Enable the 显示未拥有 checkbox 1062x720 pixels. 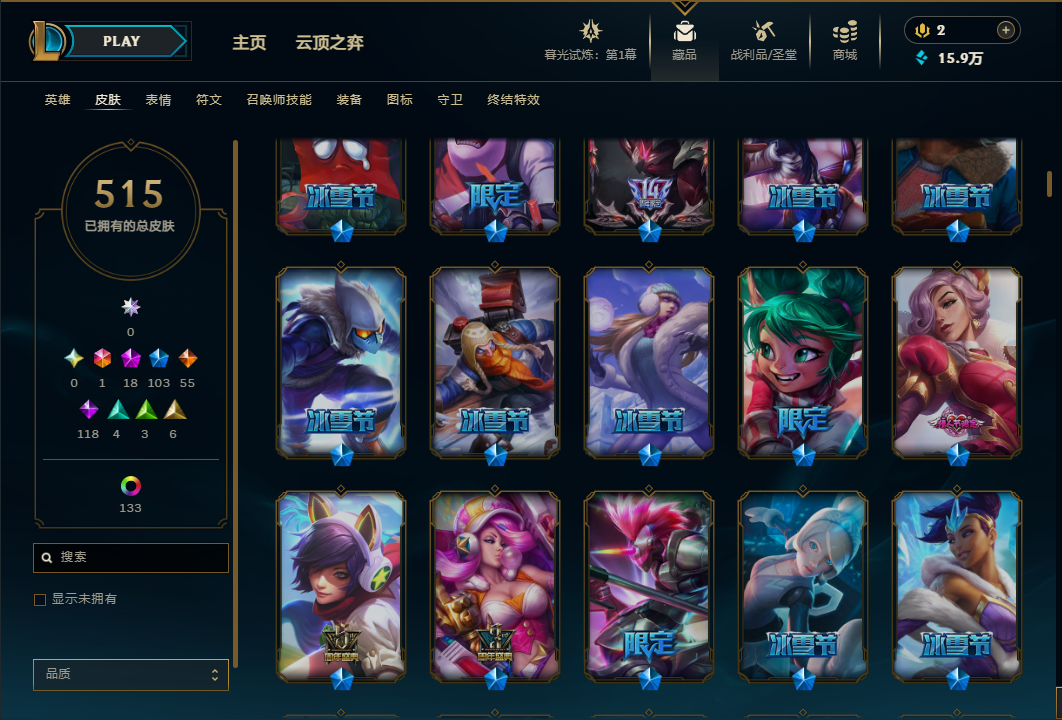40,599
